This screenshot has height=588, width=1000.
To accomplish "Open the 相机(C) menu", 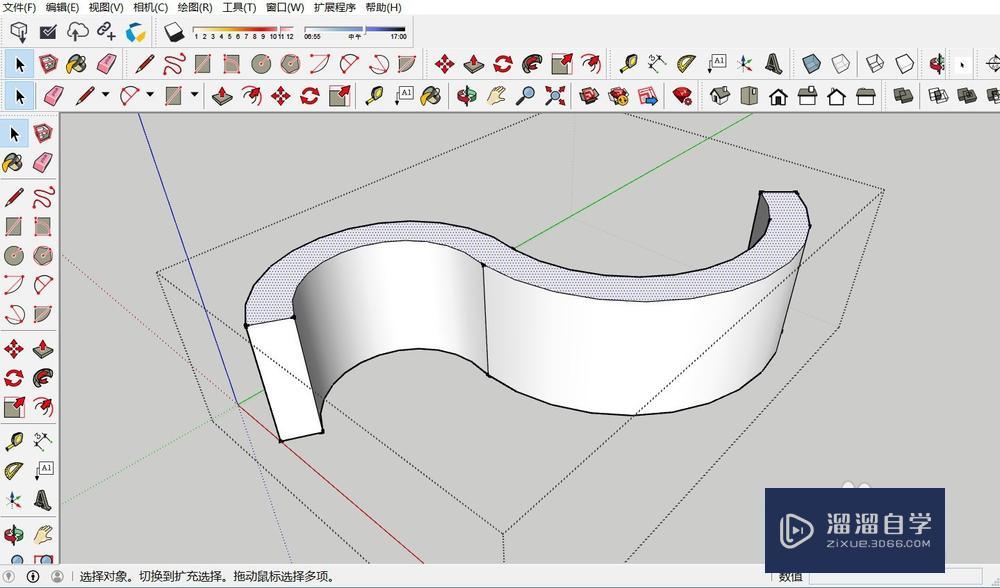I will pos(151,7).
